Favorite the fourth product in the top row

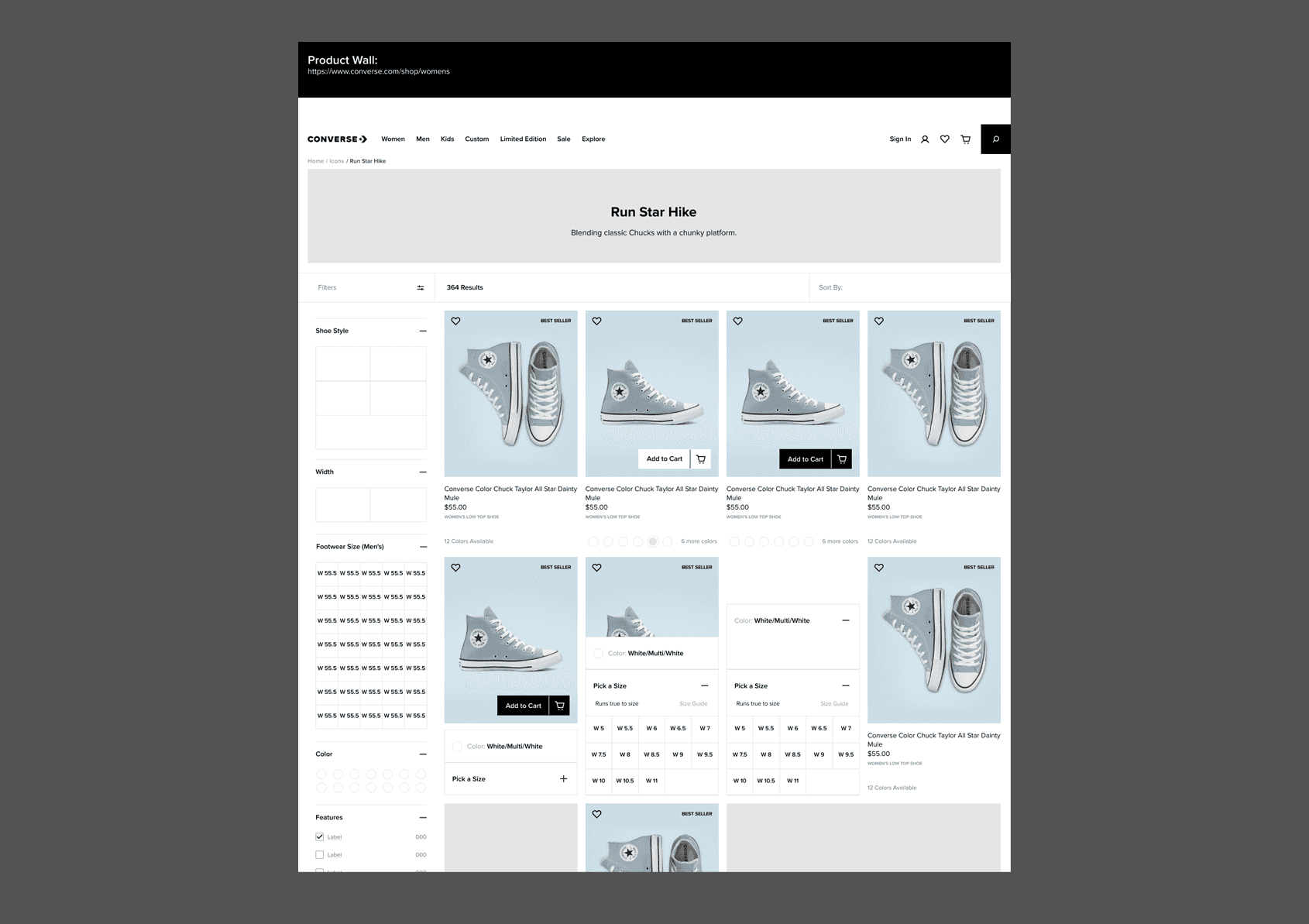[878, 321]
